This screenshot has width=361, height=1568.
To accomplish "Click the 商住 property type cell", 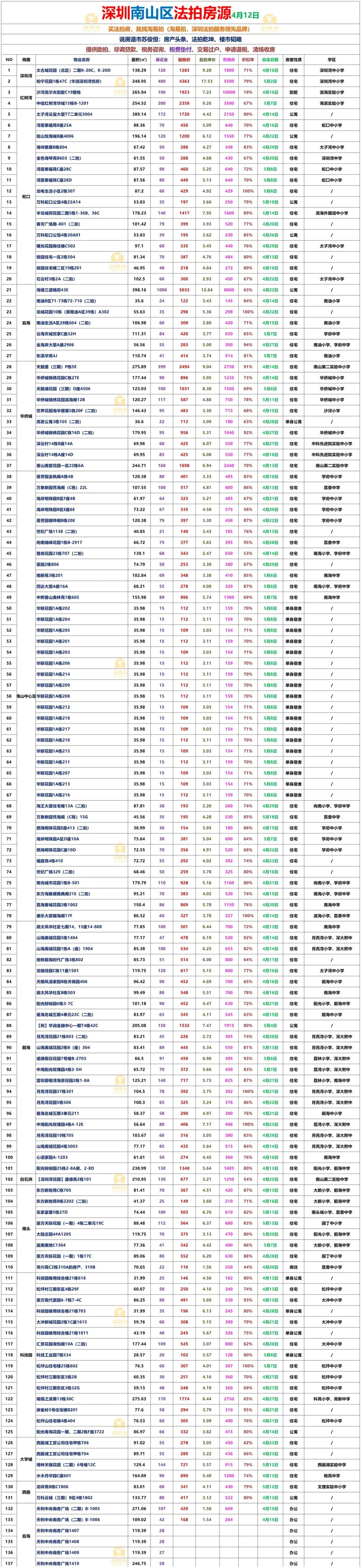I will 294,1267.
